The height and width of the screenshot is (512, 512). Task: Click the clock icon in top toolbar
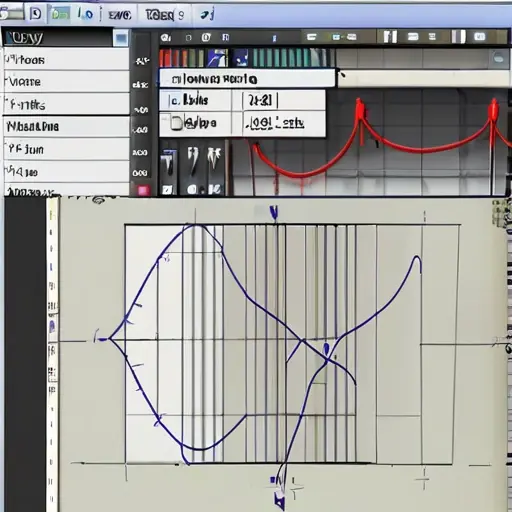[x=35, y=14]
